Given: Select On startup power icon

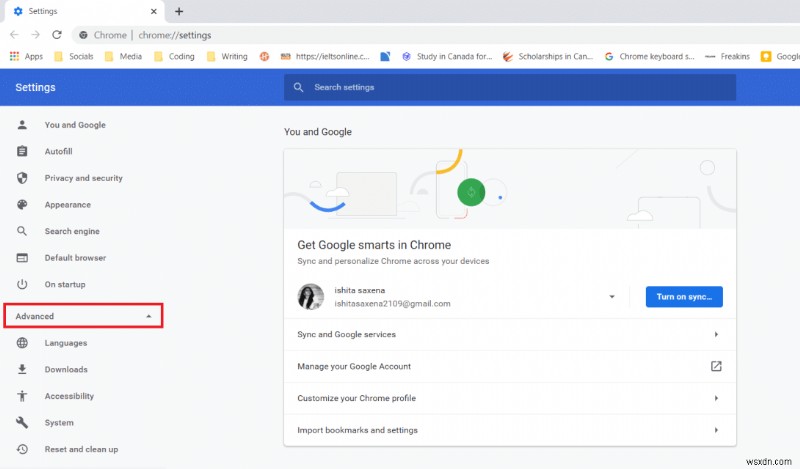Looking at the screenshot, I should coord(22,284).
